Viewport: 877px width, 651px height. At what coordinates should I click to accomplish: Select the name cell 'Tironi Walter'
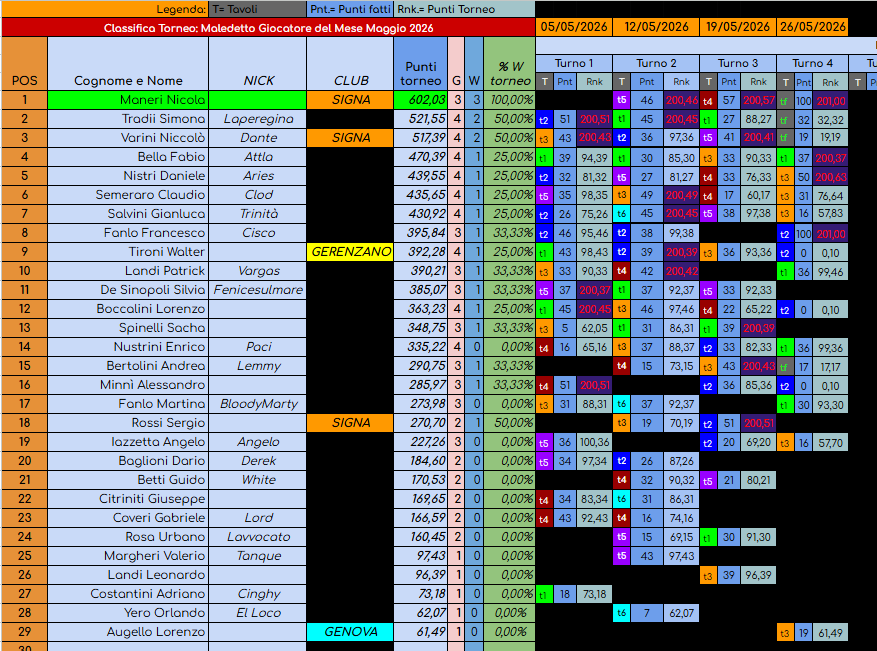(x=128, y=252)
